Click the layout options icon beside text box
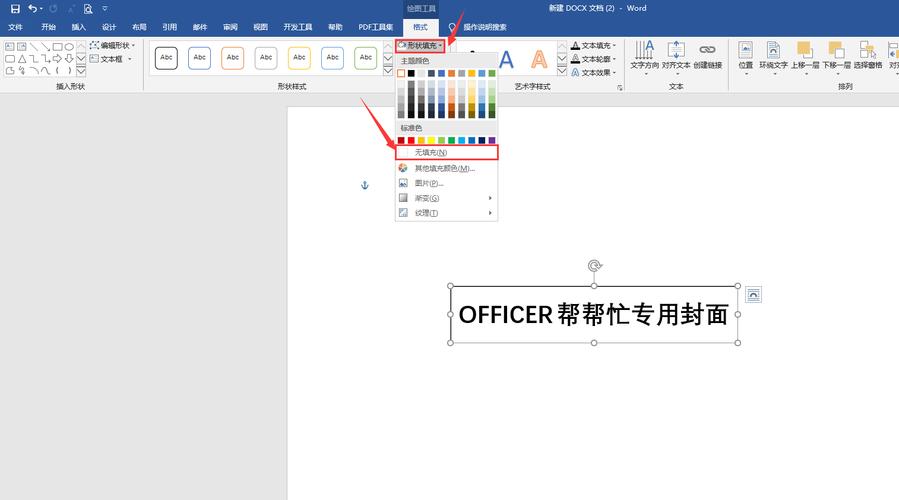Screen dimensions: 899x500 tap(753, 295)
